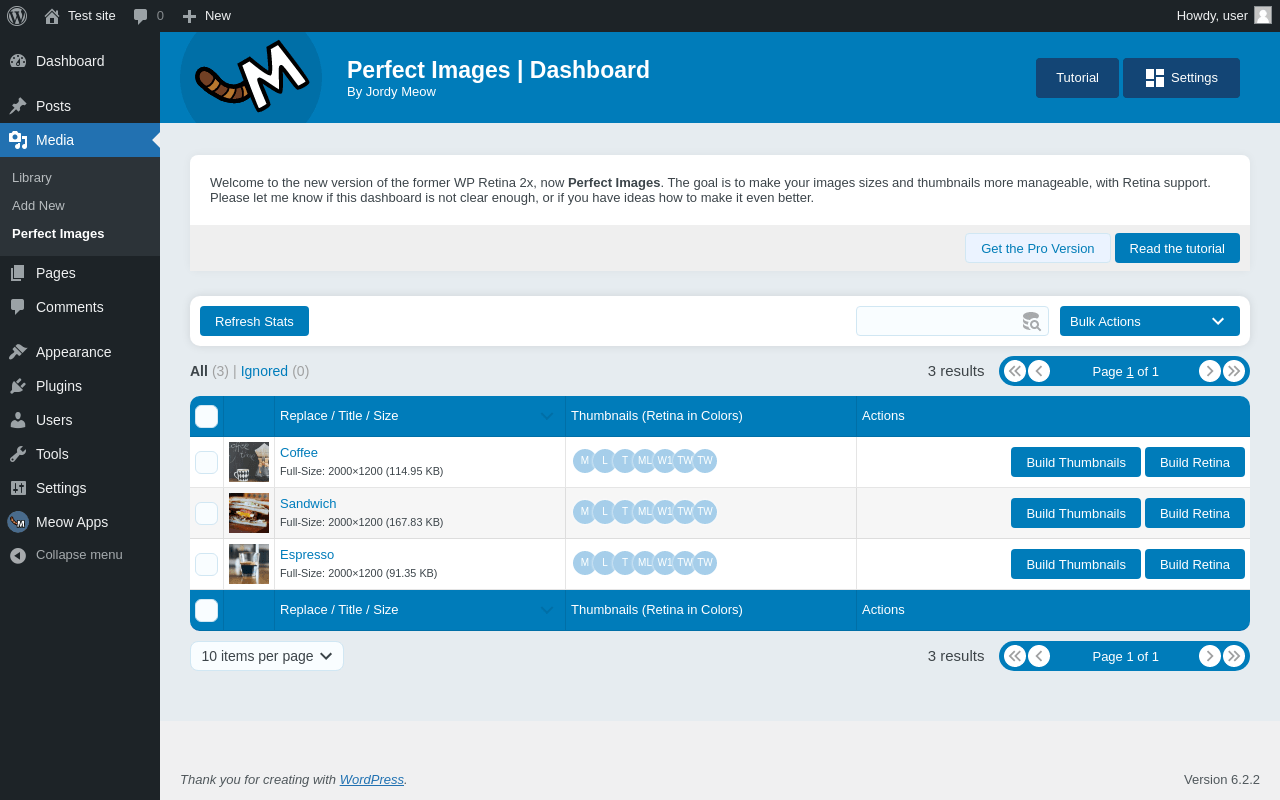This screenshot has width=1280, height=800.
Task: Click the Meow Apps sidebar icon
Action: (x=18, y=522)
